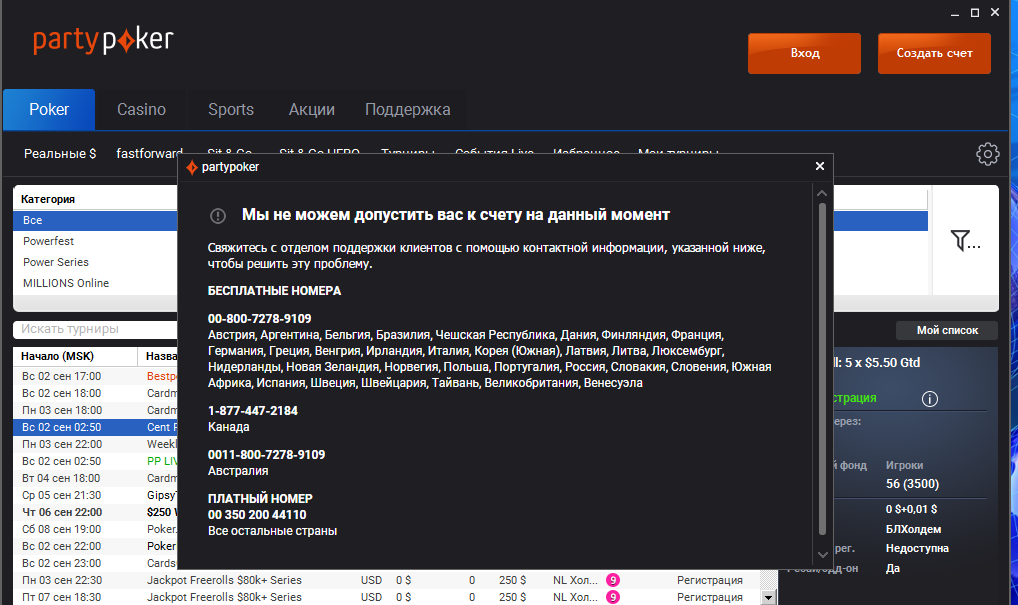The width and height of the screenshot is (1018, 605).
Task: Click Jackpot Freerolls in the Пн 03 сен 22:30 row
Action: 224,580
